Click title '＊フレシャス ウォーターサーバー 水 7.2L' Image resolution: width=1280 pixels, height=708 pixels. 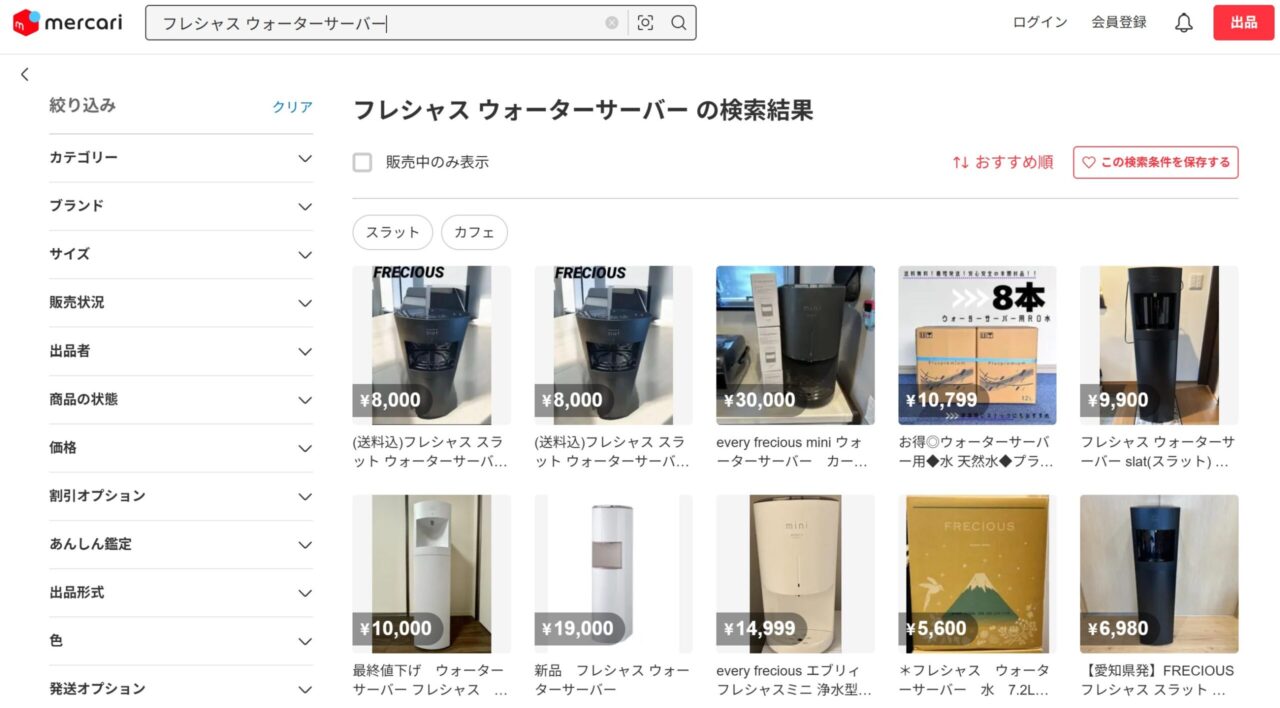click(974, 680)
